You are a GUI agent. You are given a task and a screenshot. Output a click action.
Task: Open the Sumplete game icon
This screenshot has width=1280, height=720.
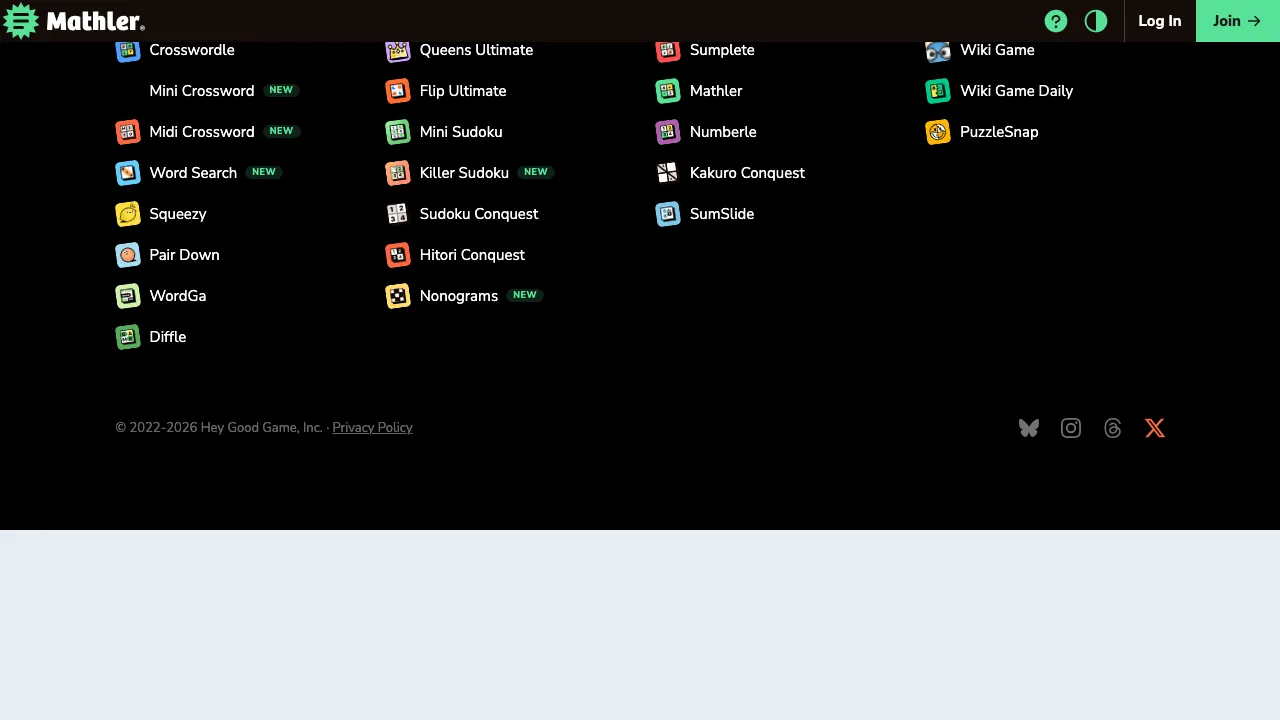668,50
